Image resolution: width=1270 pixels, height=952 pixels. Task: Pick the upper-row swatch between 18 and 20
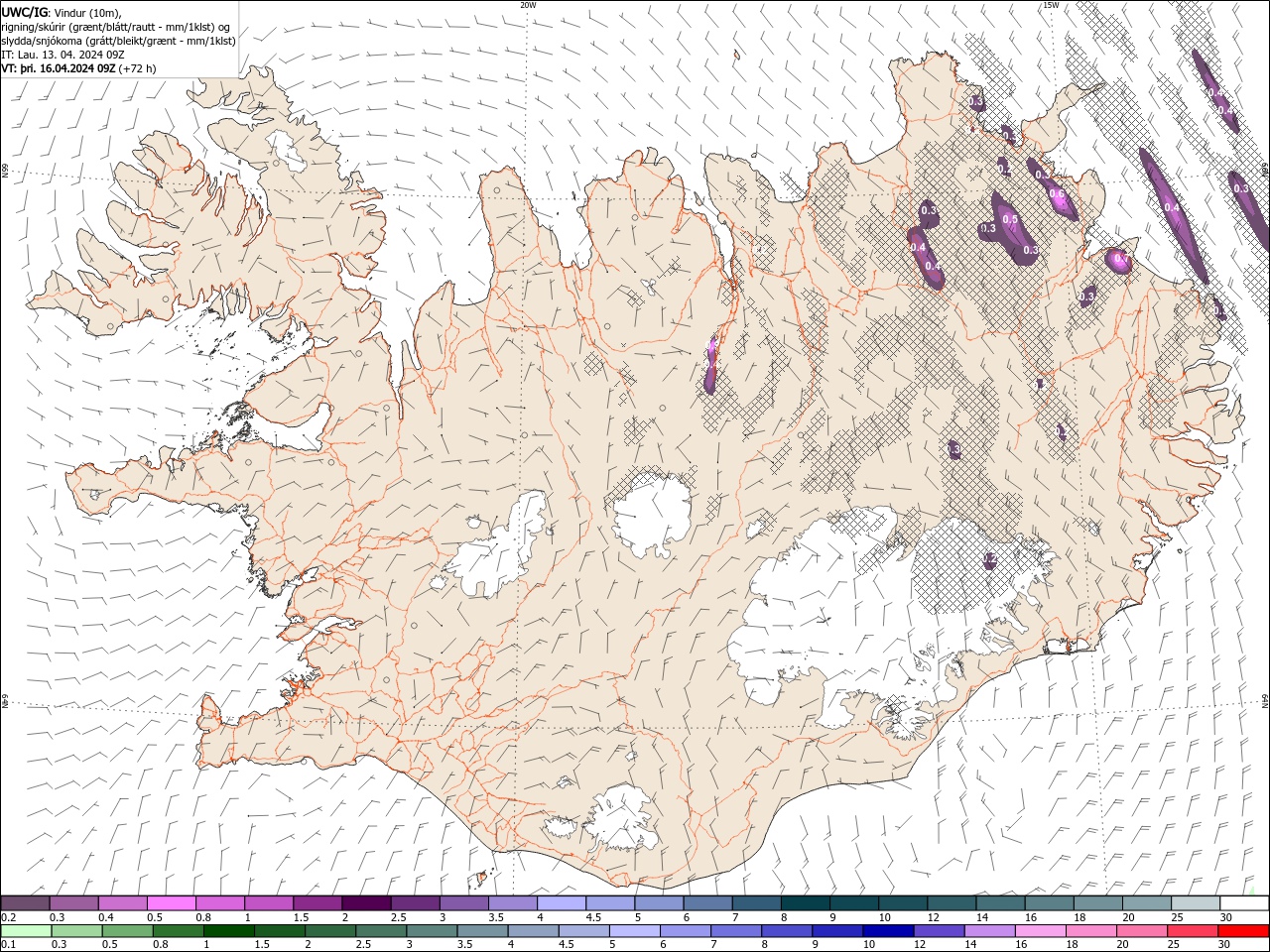[x=1097, y=903]
